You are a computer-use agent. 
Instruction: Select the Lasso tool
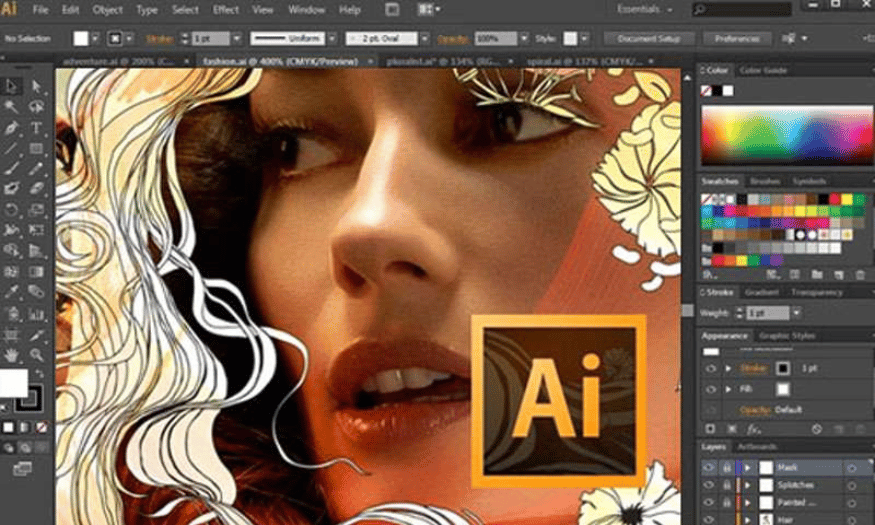pyautogui.click(x=36, y=107)
